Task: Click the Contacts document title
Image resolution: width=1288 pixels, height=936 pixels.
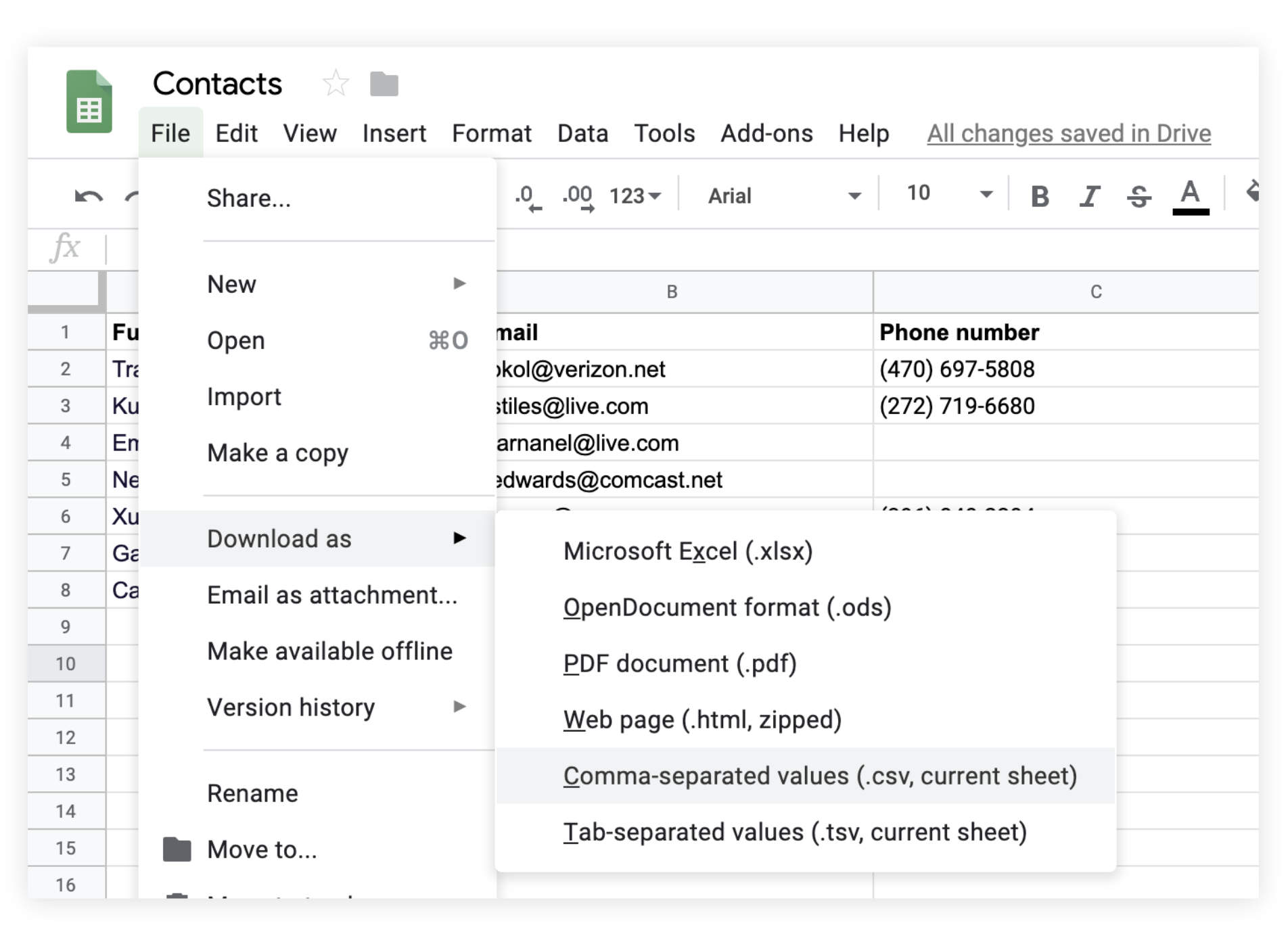Action: point(217,84)
